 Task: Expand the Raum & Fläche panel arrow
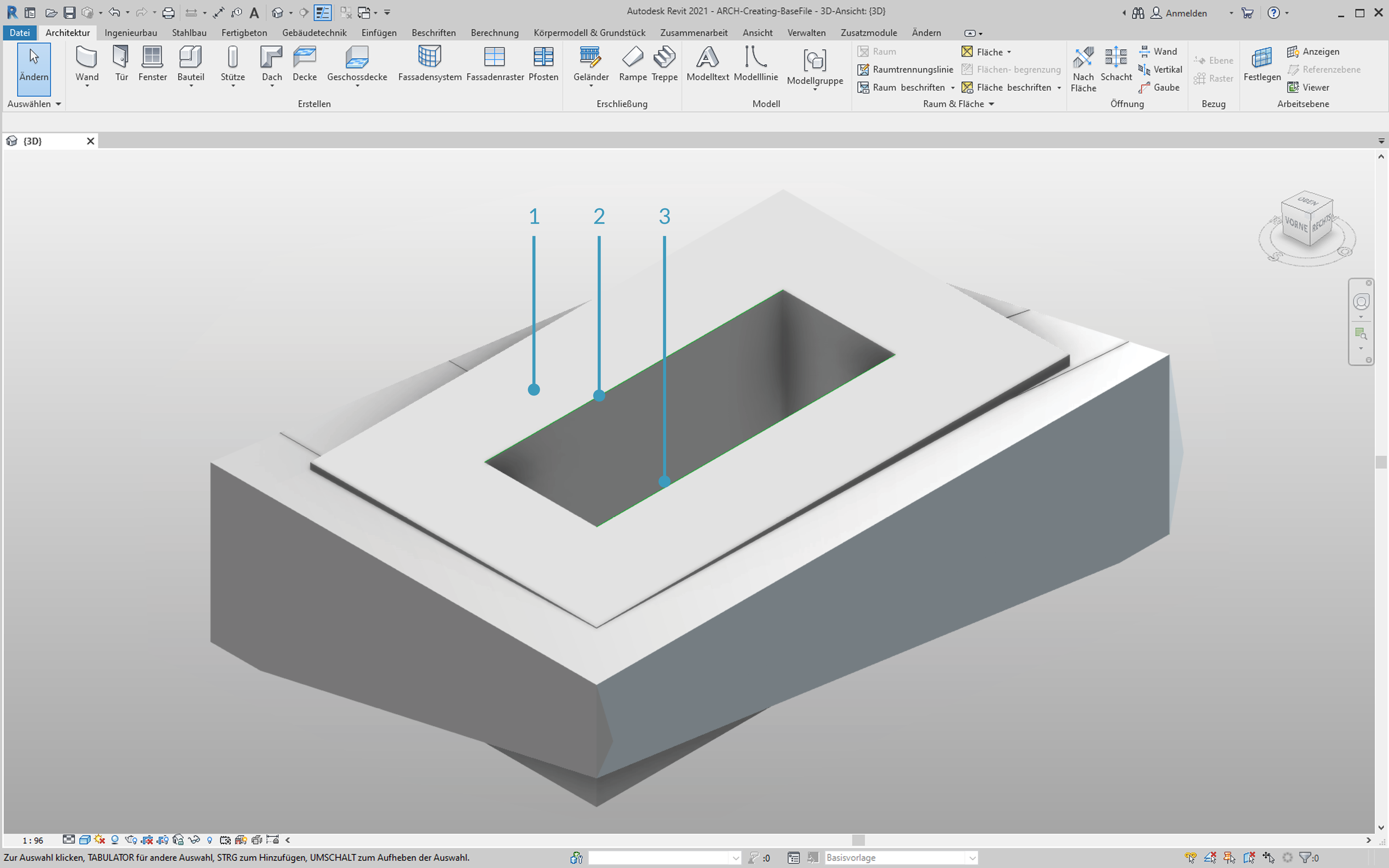pos(991,104)
